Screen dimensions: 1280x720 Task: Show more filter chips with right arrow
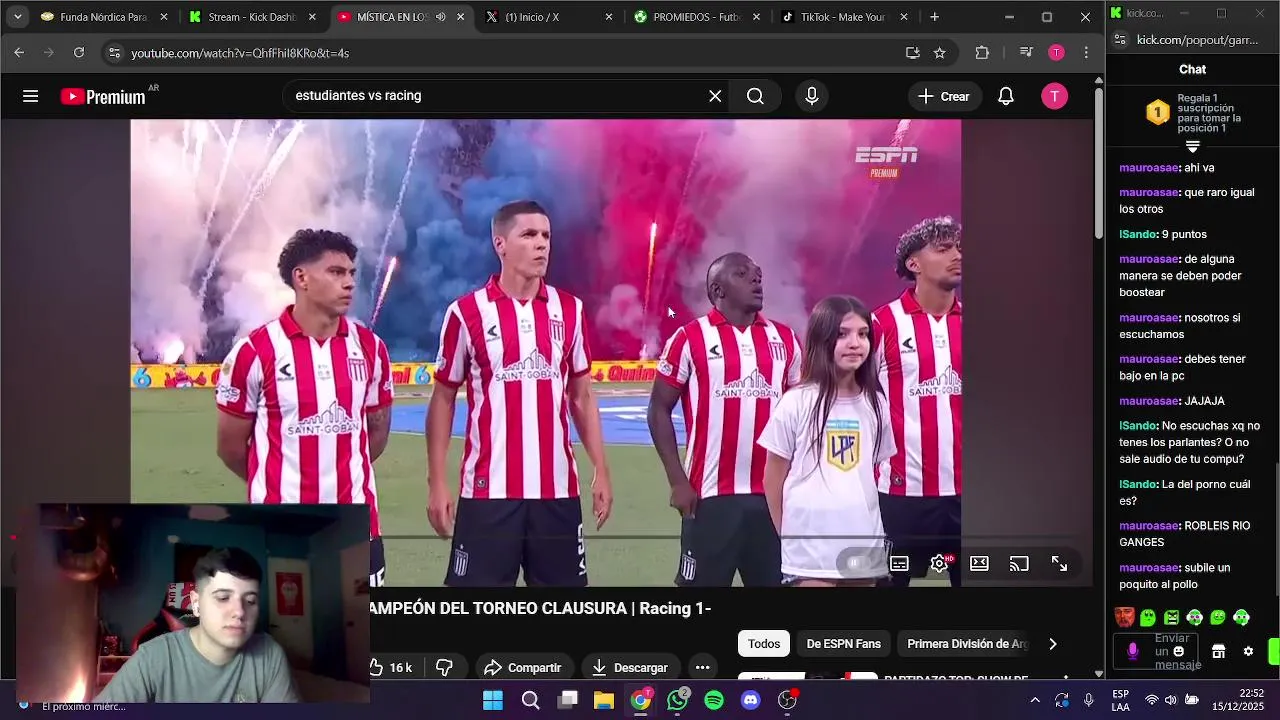coord(1052,644)
